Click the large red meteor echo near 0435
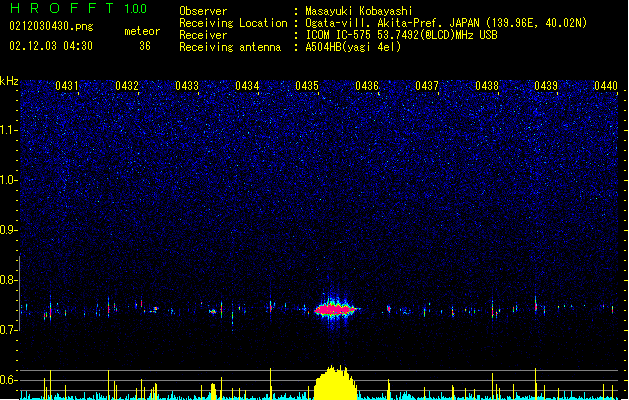Viewport: 629px width, 400px height. point(335,309)
